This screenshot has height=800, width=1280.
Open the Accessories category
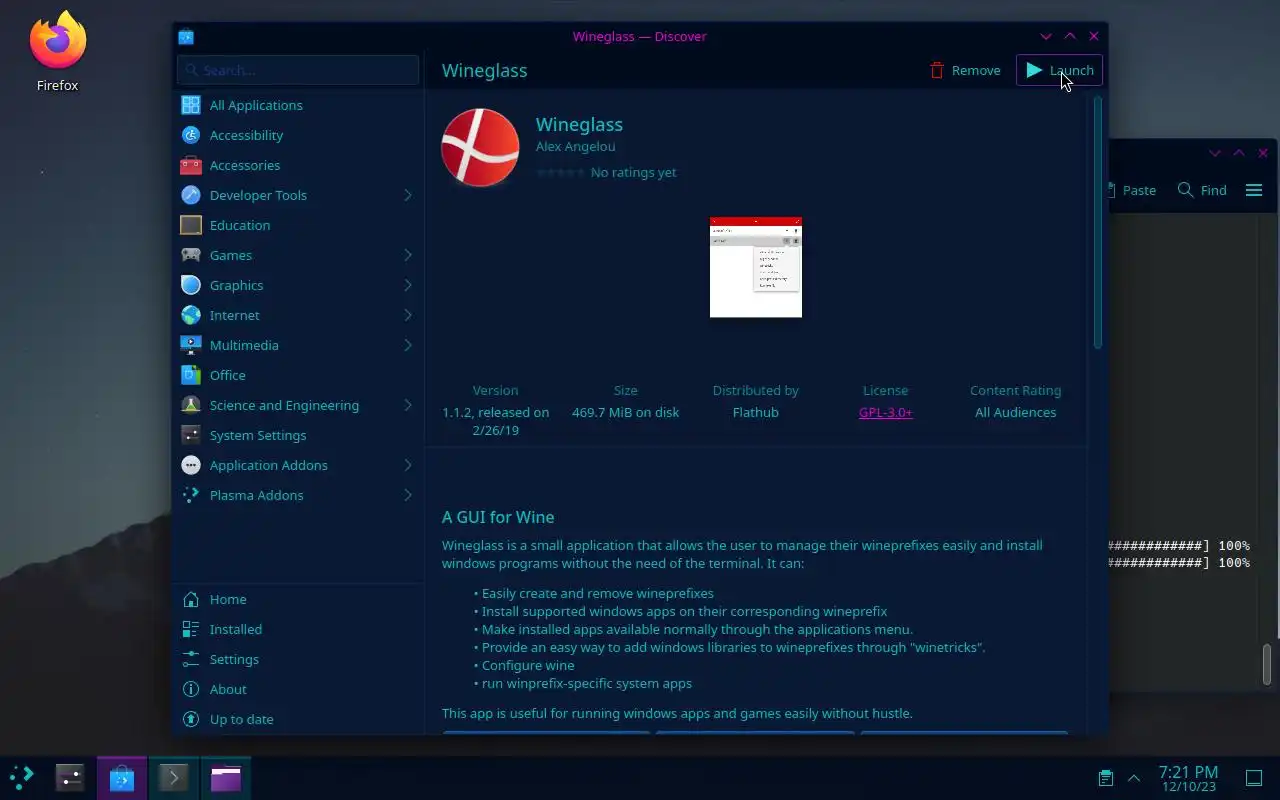pyautogui.click(x=298, y=165)
